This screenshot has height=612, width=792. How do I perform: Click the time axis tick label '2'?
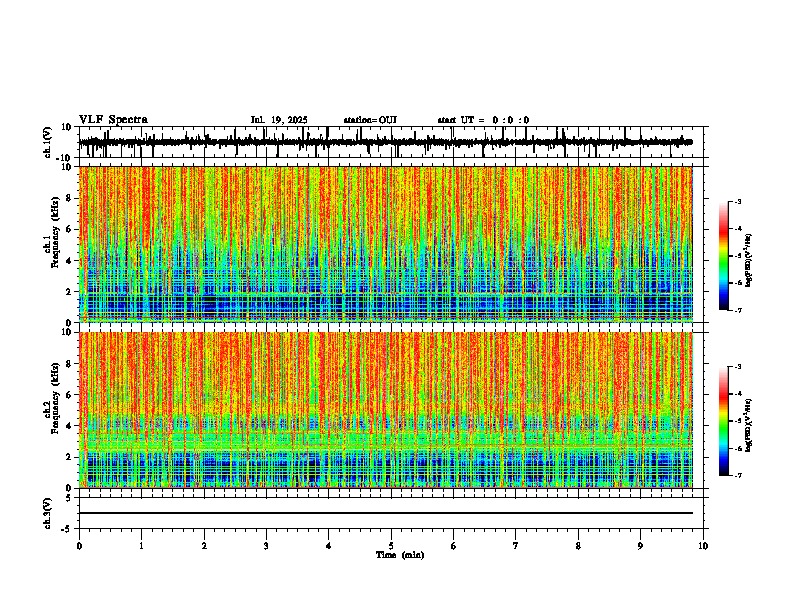point(204,546)
